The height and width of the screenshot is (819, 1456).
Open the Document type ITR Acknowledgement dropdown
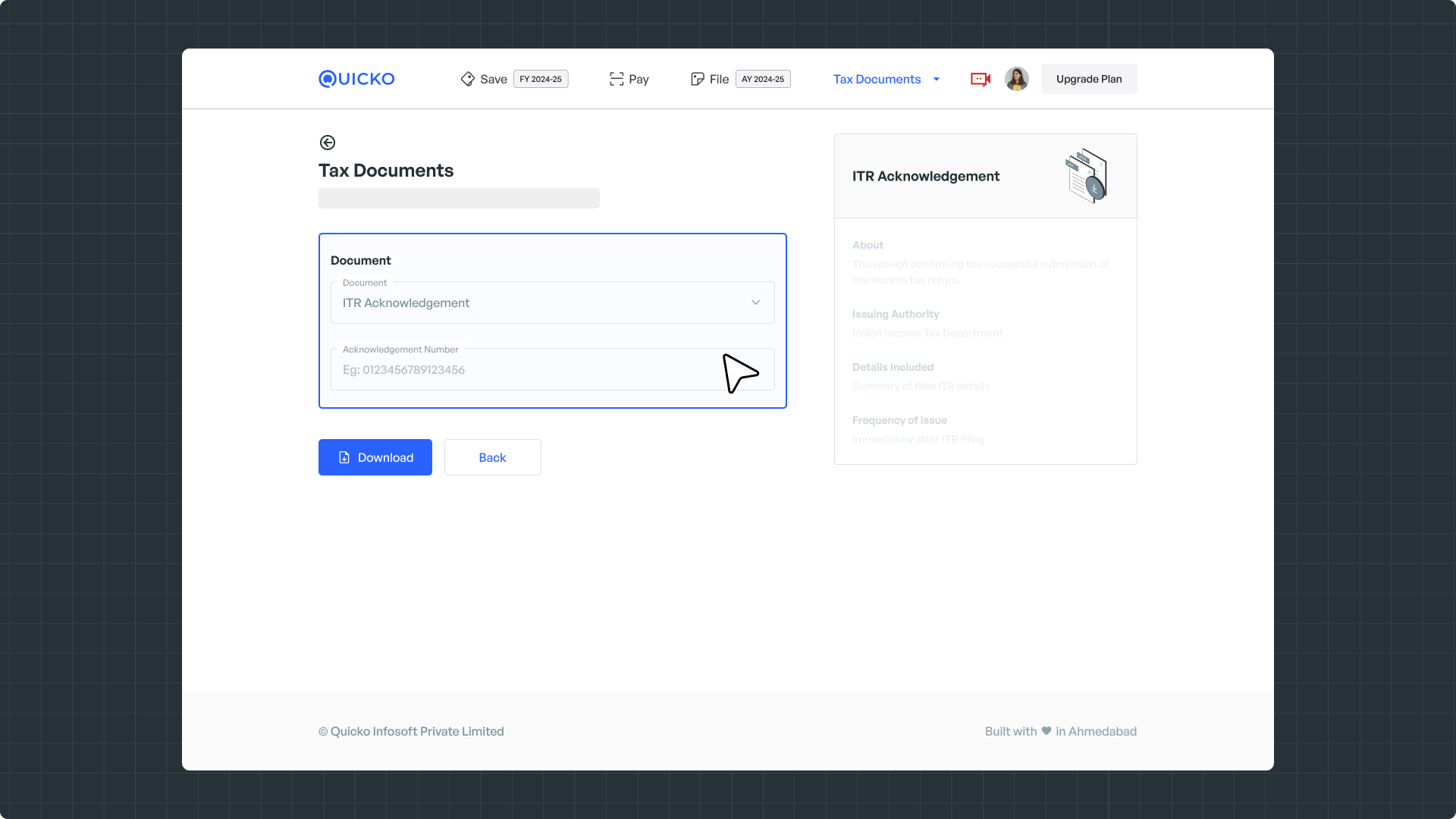531,303
